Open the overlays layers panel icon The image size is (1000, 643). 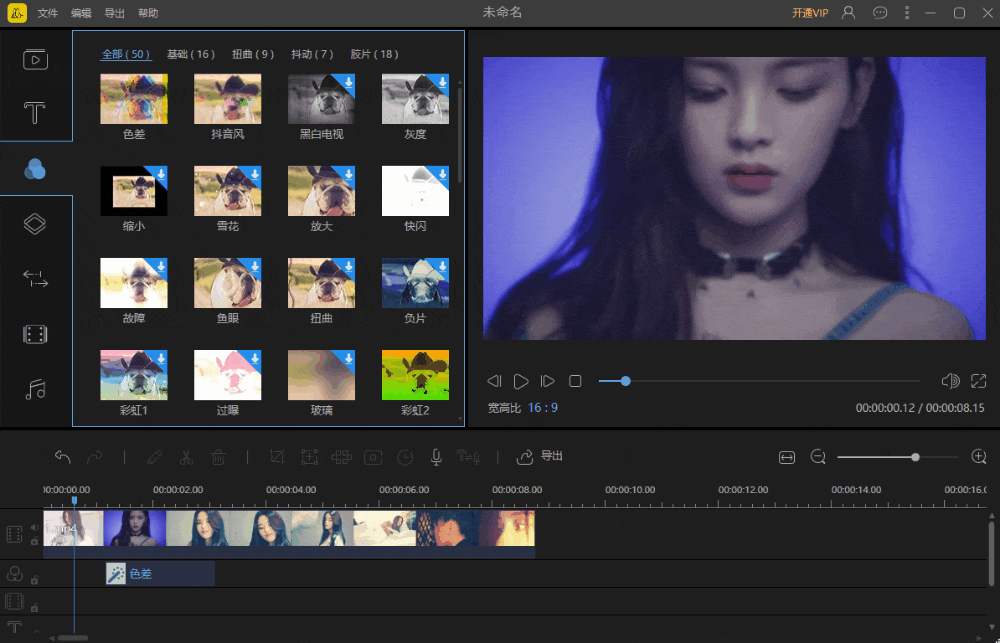pyautogui.click(x=35, y=224)
